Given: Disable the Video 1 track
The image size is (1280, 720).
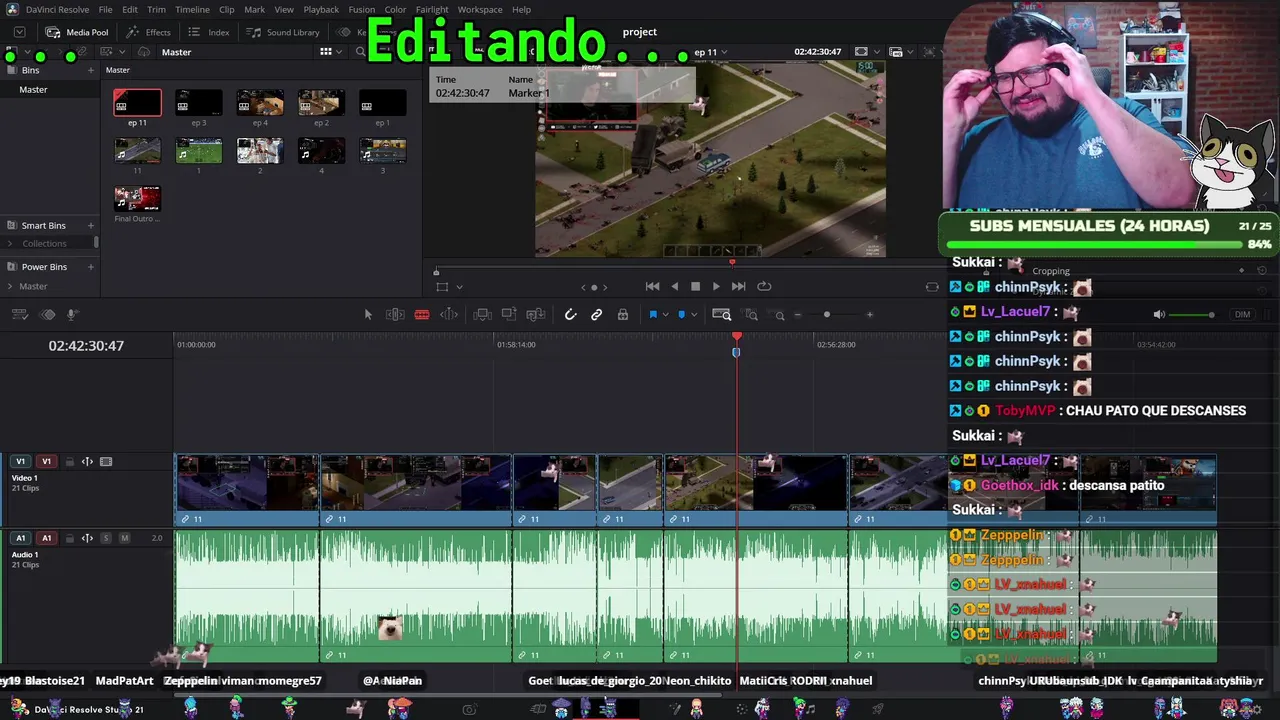Looking at the screenshot, I should click(106, 462).
